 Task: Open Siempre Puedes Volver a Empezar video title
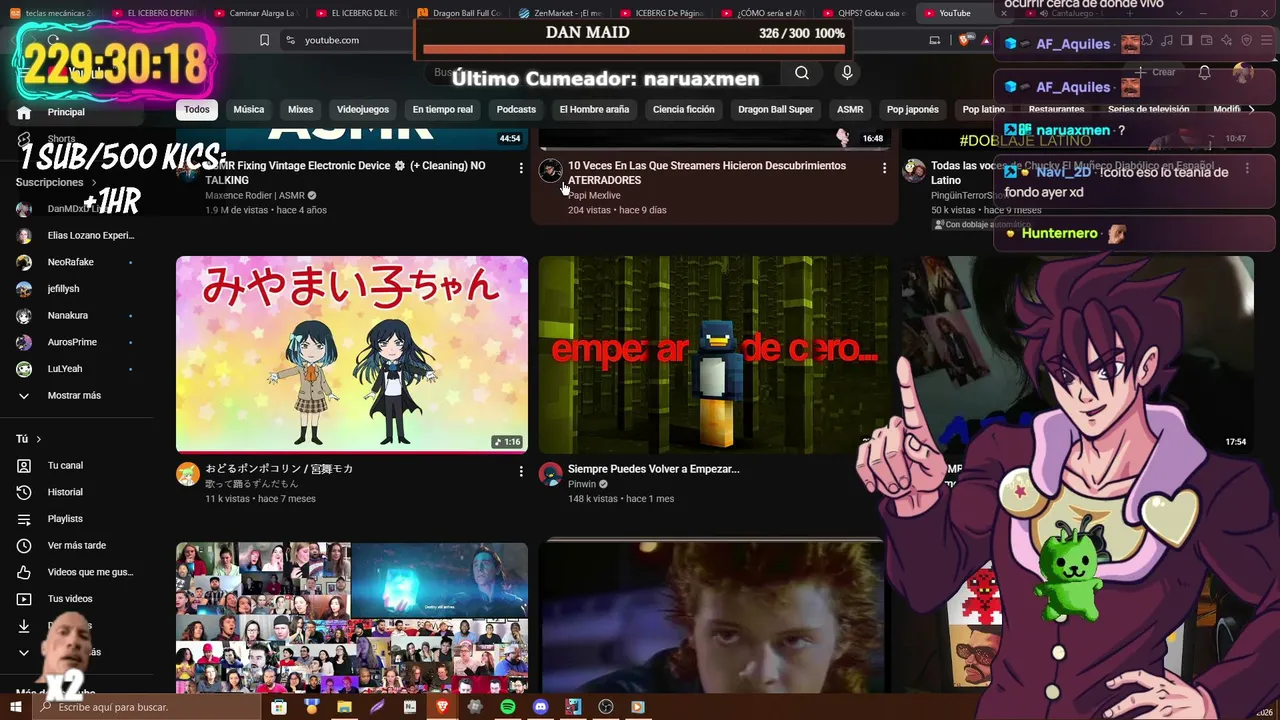[654, 469]
